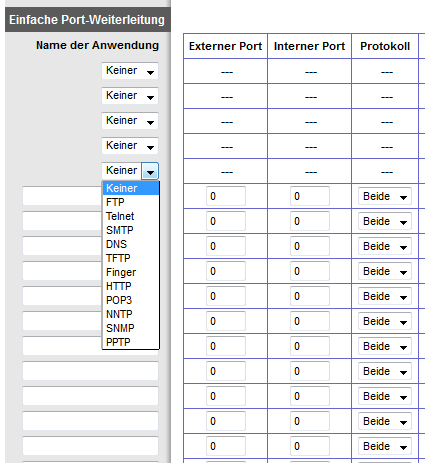The height and width of the screenshot is (463, 425).
Task: Expand the third Beide protocol dropdown
Action: [385, 246]
